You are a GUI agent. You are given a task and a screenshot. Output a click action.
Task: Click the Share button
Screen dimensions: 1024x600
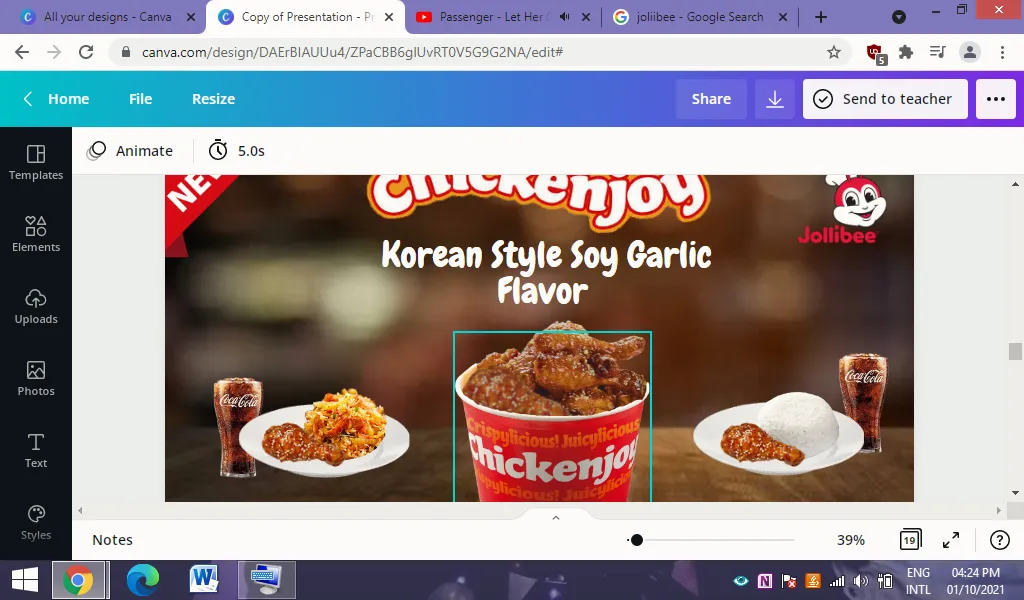coord(711,99)
